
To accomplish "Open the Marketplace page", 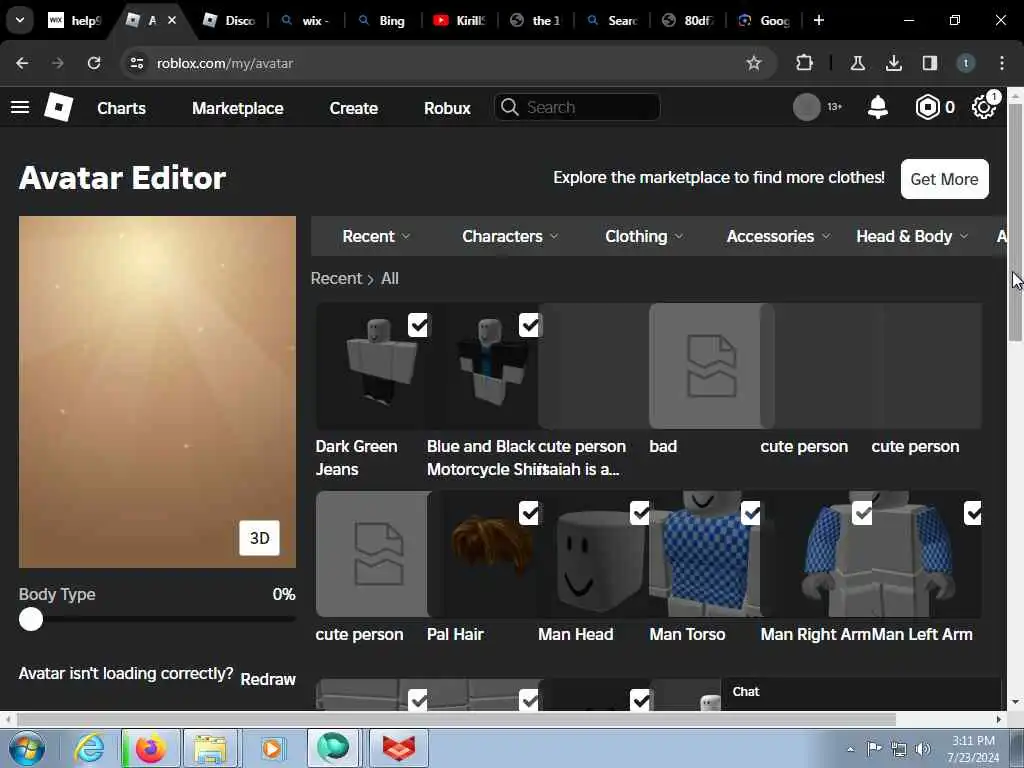I will pos(238,108).
